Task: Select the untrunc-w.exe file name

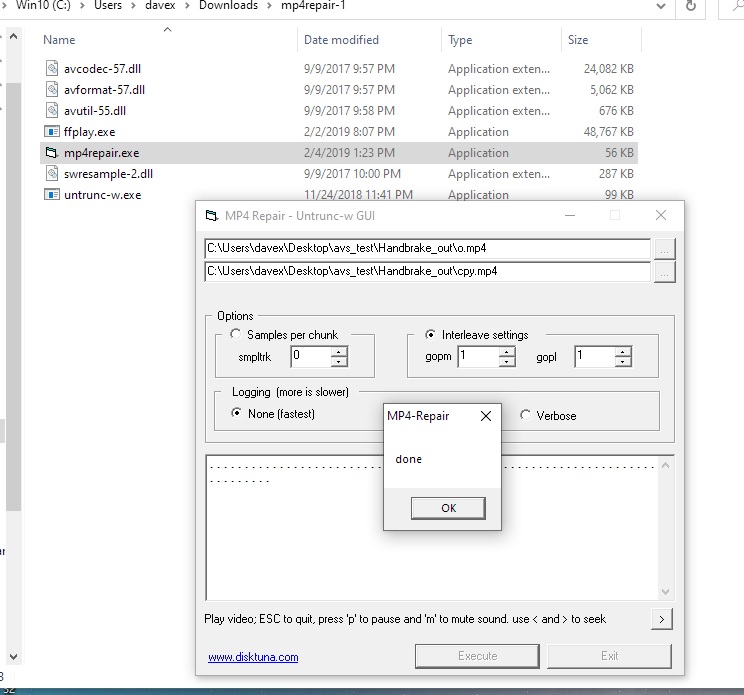Action: tap(102, 195)
